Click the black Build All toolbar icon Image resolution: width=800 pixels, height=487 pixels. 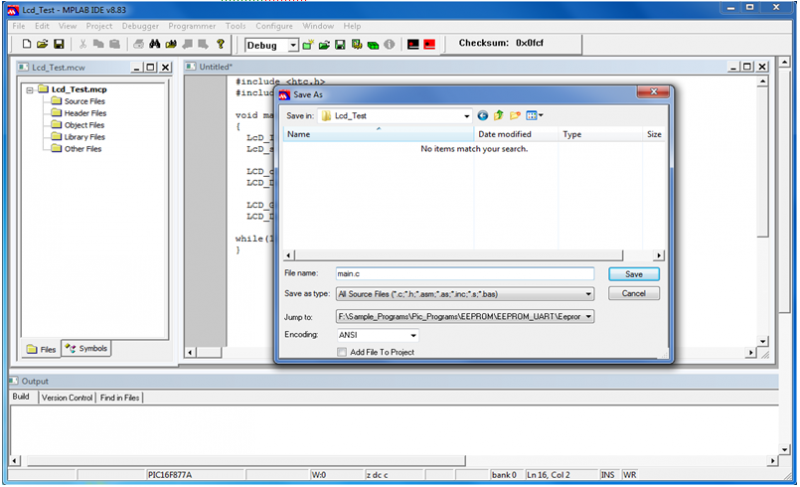pyautogui.click(x=413, y=45)
